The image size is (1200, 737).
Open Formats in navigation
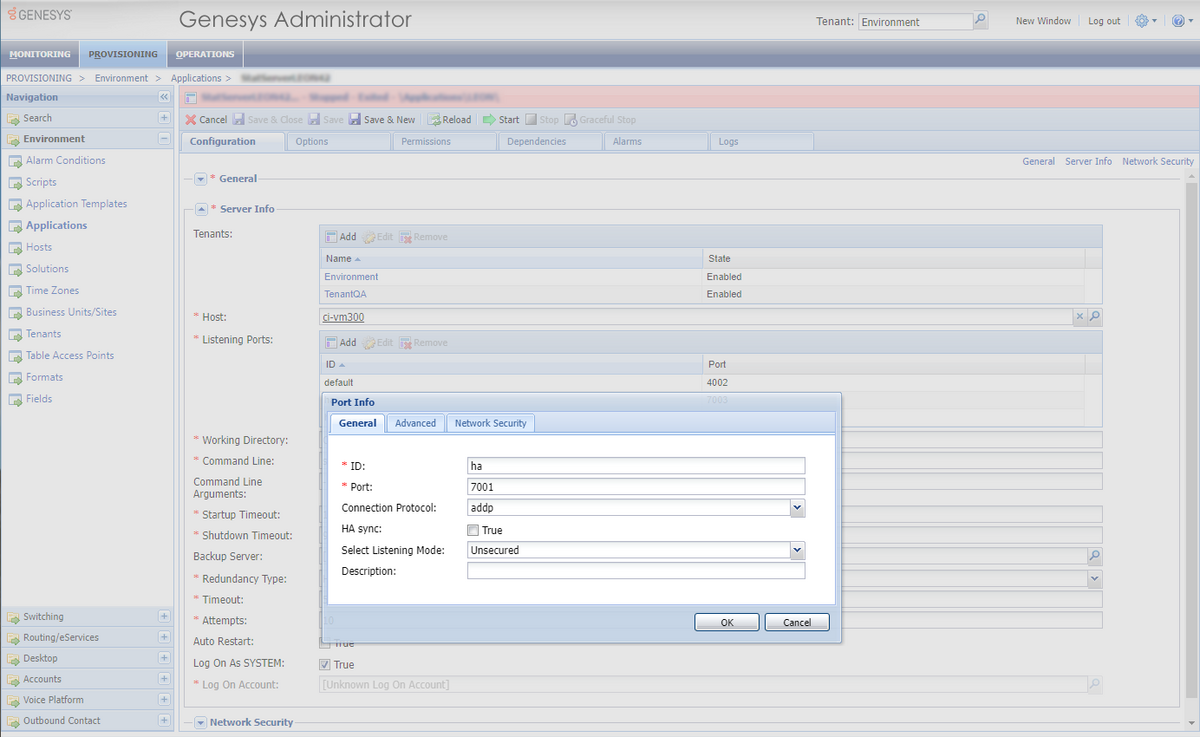pyautogui.click(x=44, y=377)
